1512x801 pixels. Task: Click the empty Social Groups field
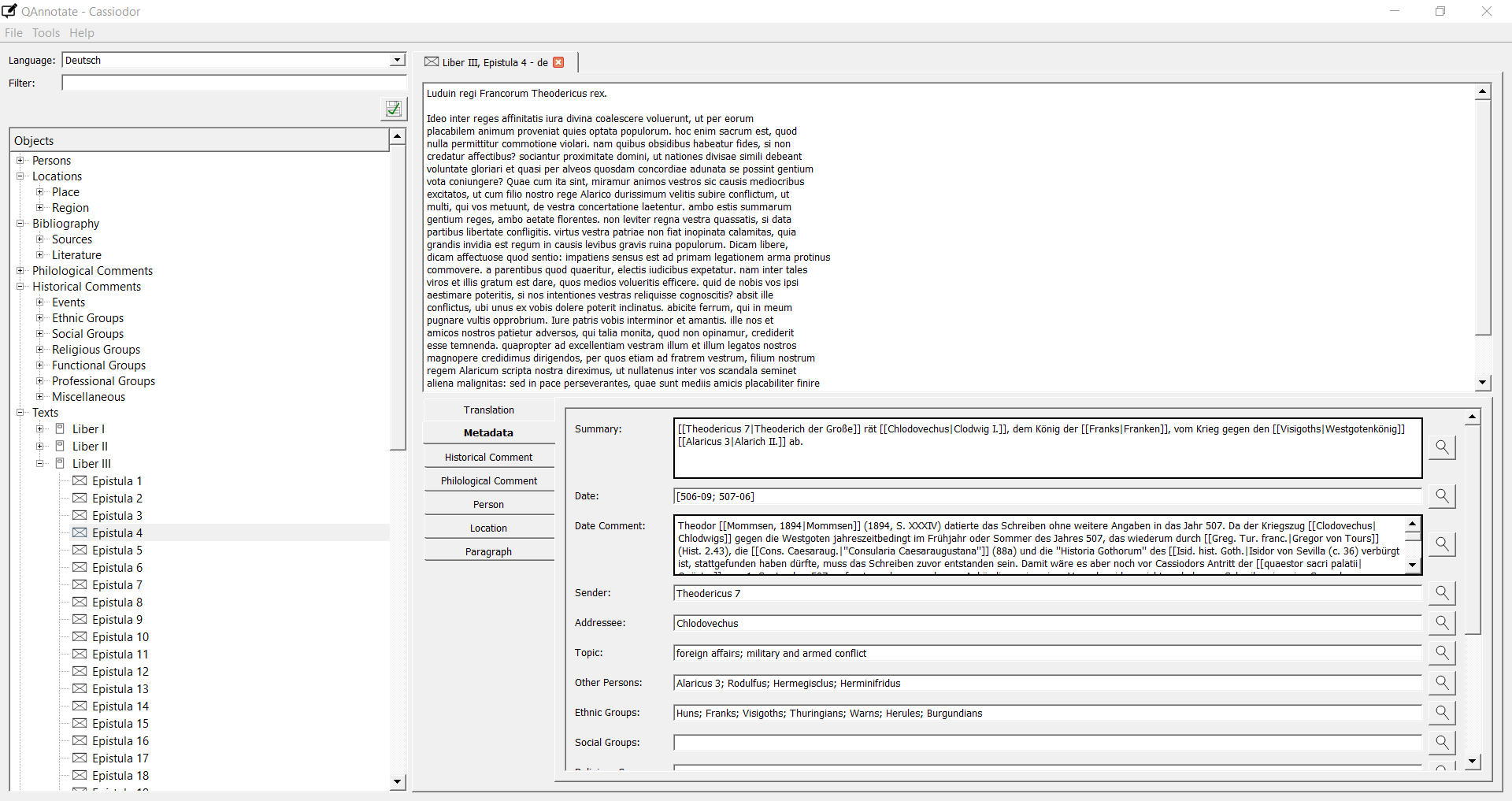click(x=1048, y=743)
